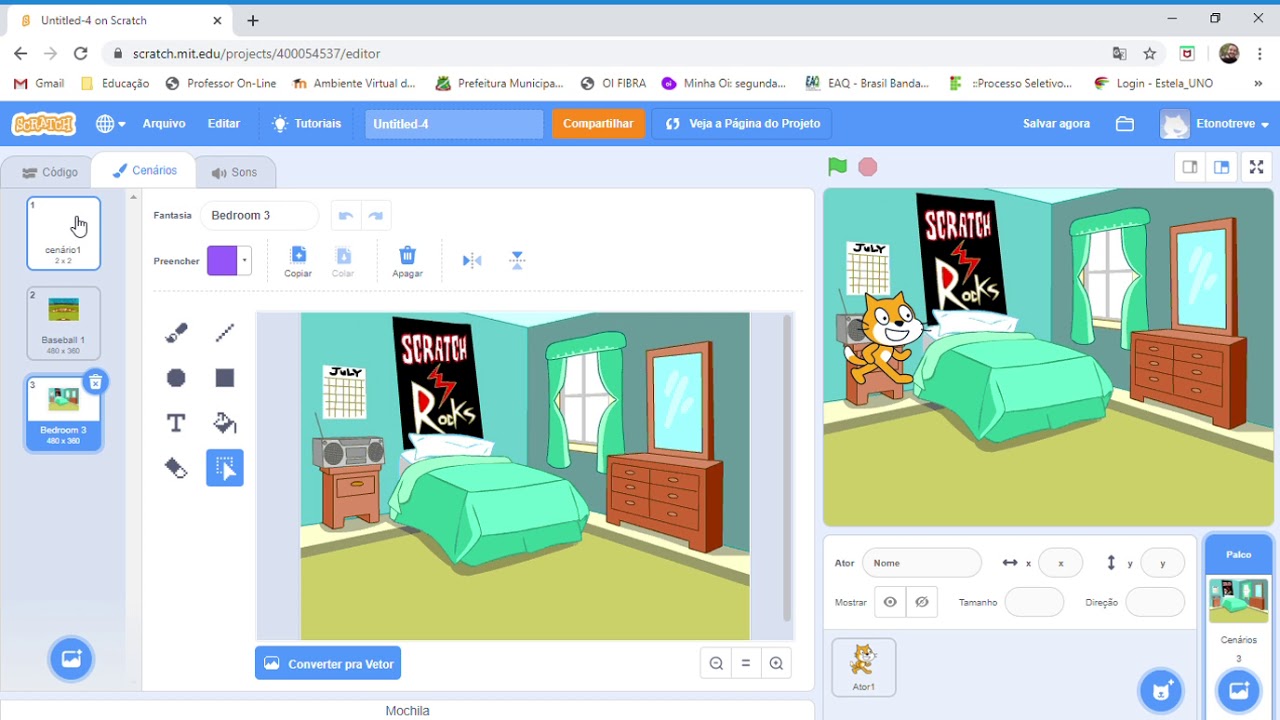The width and height of the screenshot is (1280, 720).
Task: Select the Palco stage thumbnail
Action: click(x=1238, y=600)
